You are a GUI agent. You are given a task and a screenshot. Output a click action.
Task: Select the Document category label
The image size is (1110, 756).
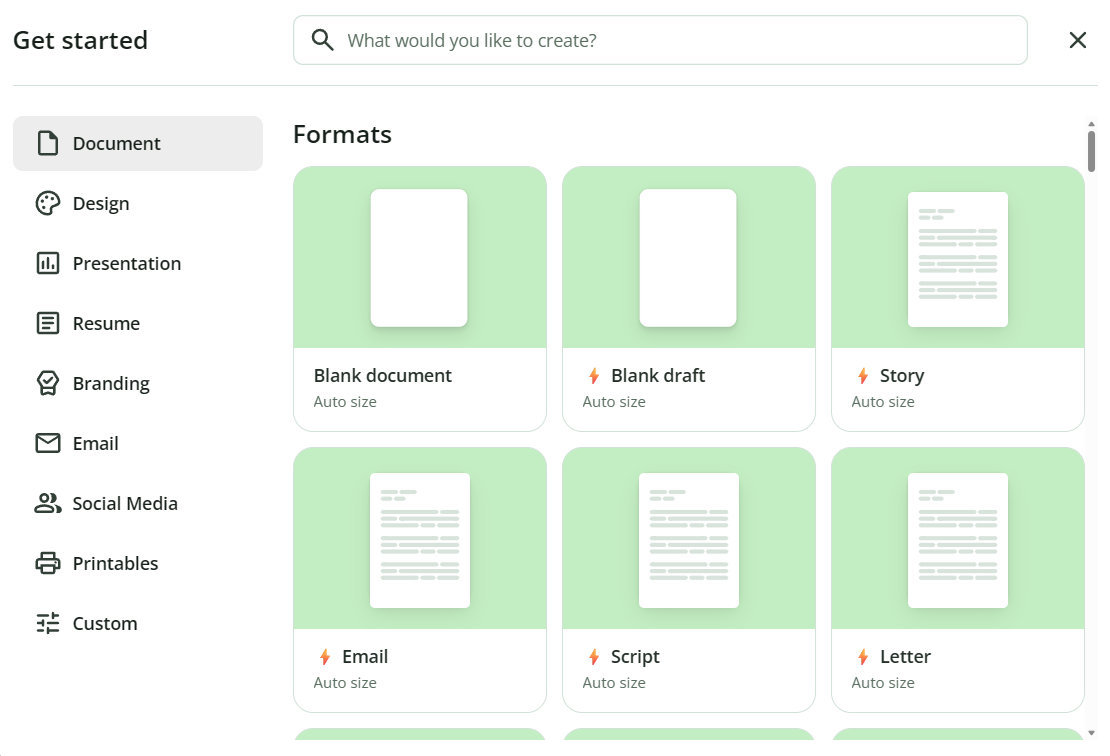(x=117, y=144)
